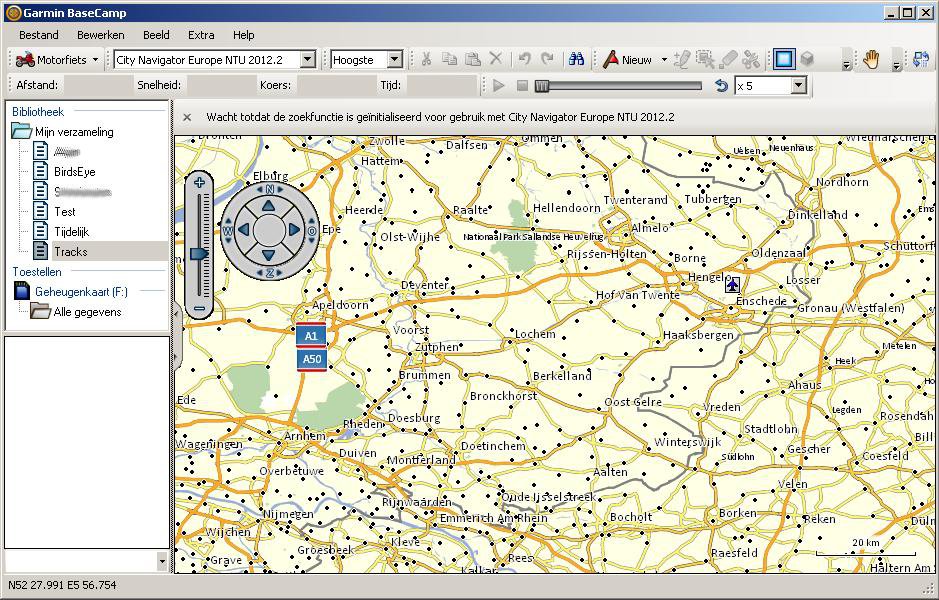This screenshot has width=939, height=600.
Task: Open the Hoogste detail level dropdown
Action: coord(395,59)
